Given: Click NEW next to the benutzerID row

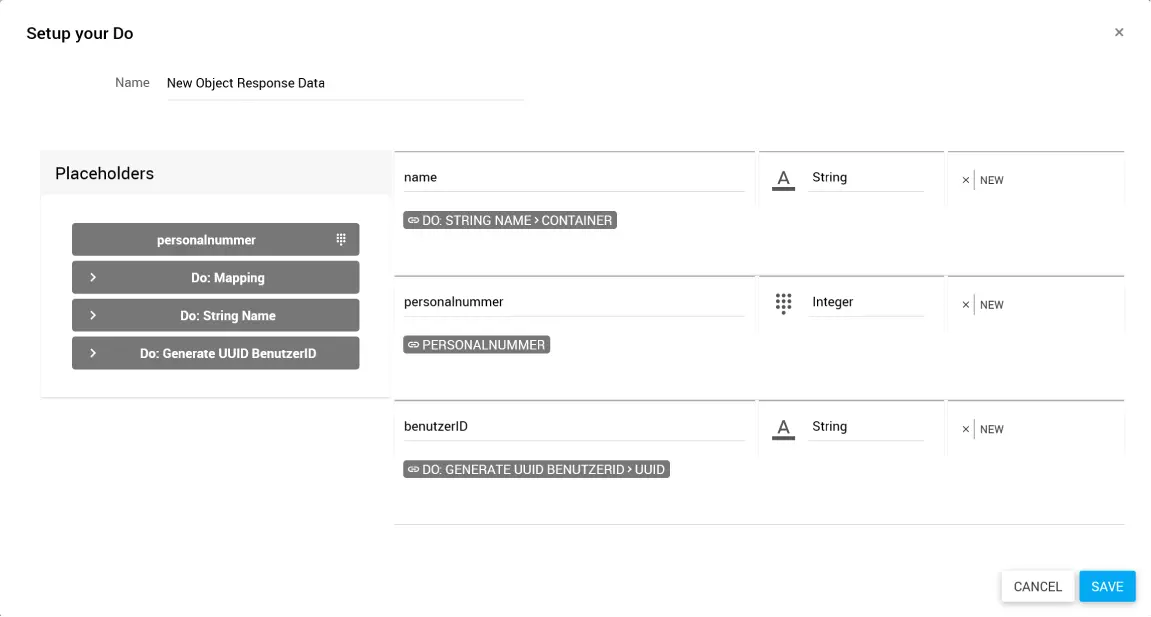Looking at the screenshot, I should tap(992, 430).
